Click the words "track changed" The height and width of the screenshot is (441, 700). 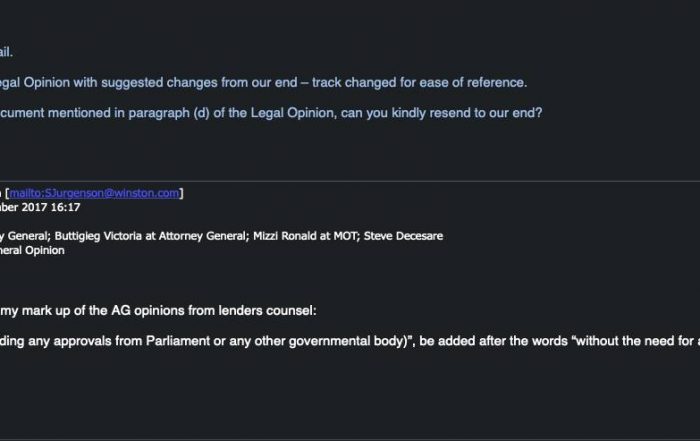348,82
